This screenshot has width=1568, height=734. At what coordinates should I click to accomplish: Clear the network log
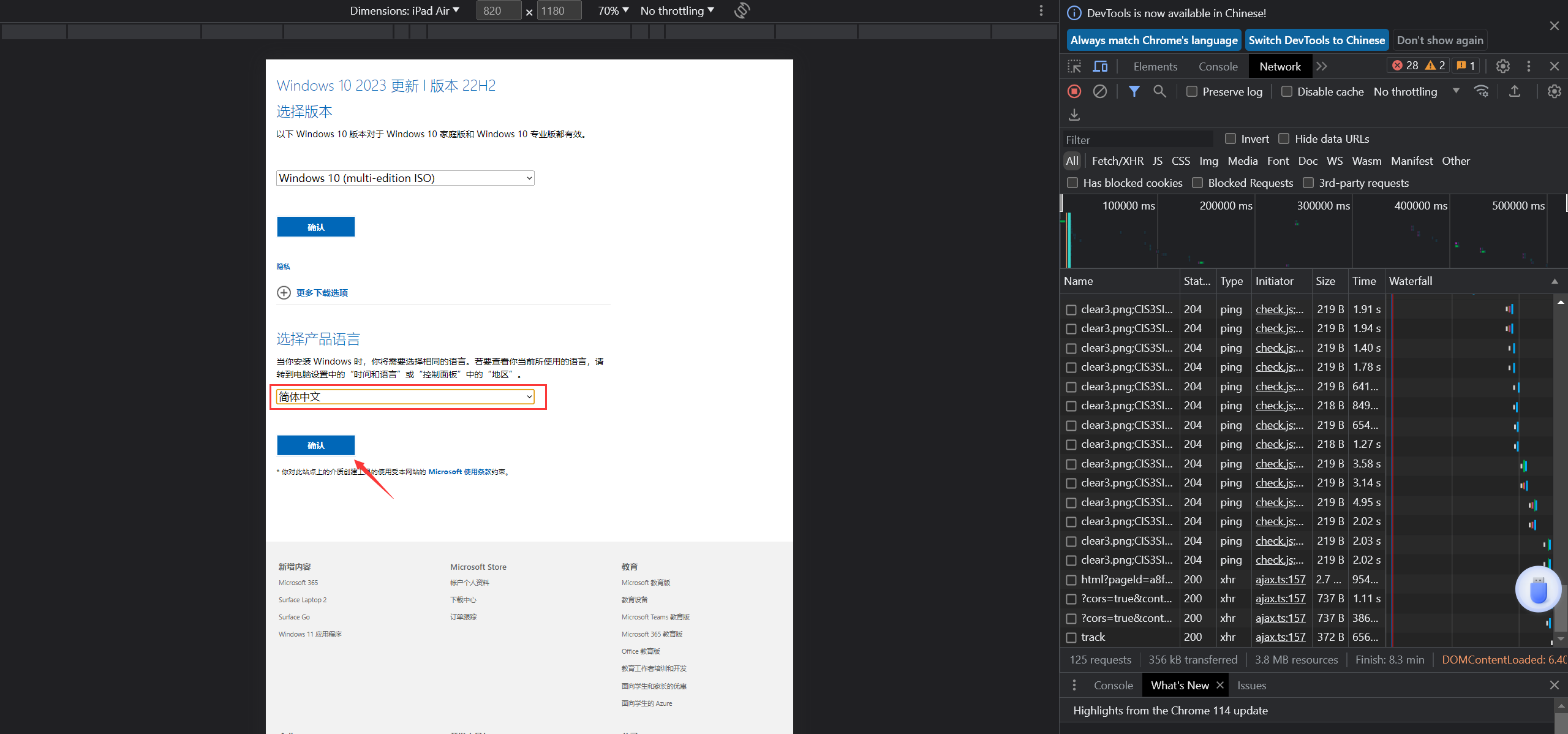(1100, 91)
